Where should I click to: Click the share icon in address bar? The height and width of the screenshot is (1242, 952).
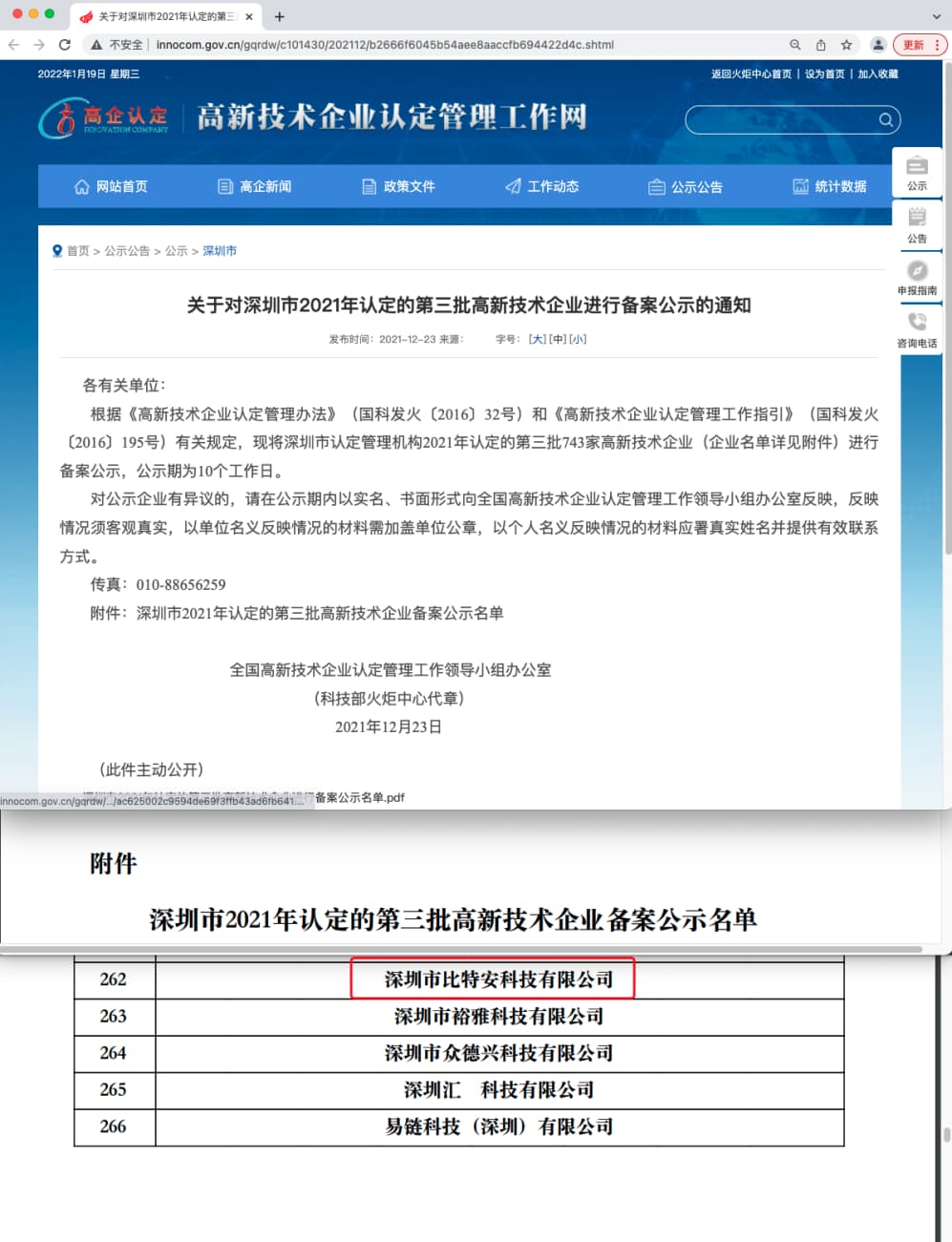pyautogui.click(x=820, y=45)
